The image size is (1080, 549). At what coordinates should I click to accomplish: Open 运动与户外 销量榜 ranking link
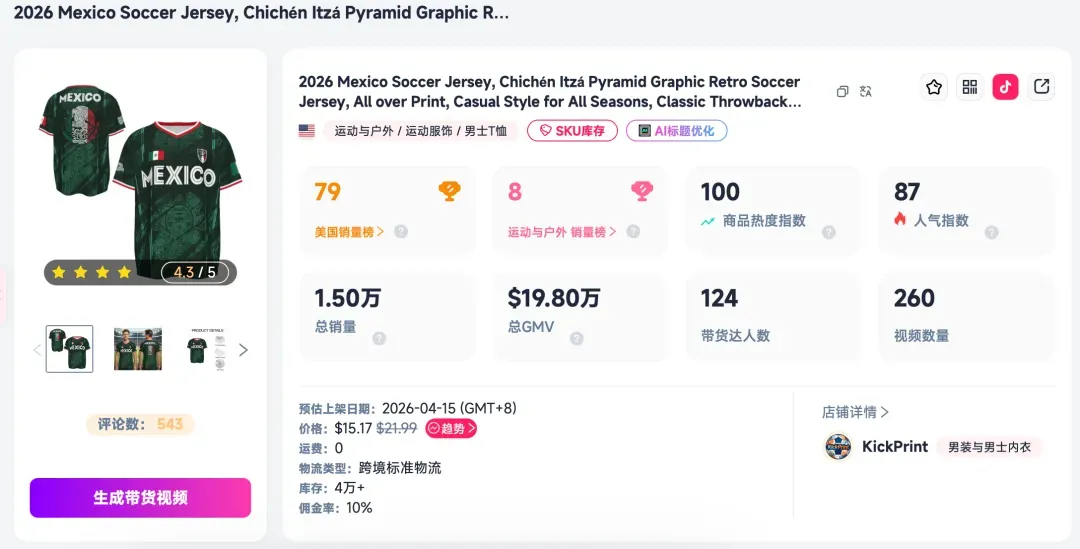[562, 232]
